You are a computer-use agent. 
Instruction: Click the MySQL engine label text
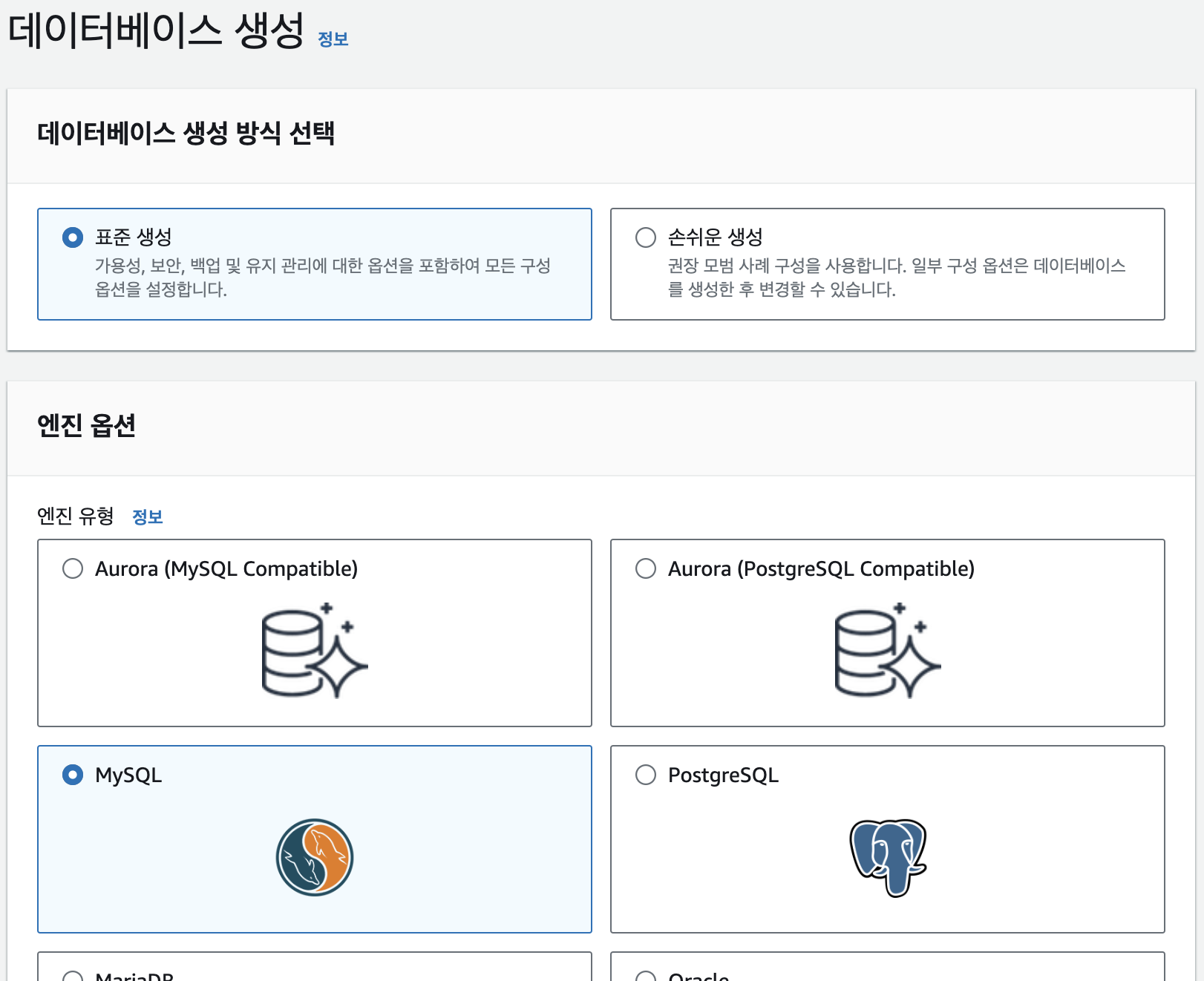(128, 775)
